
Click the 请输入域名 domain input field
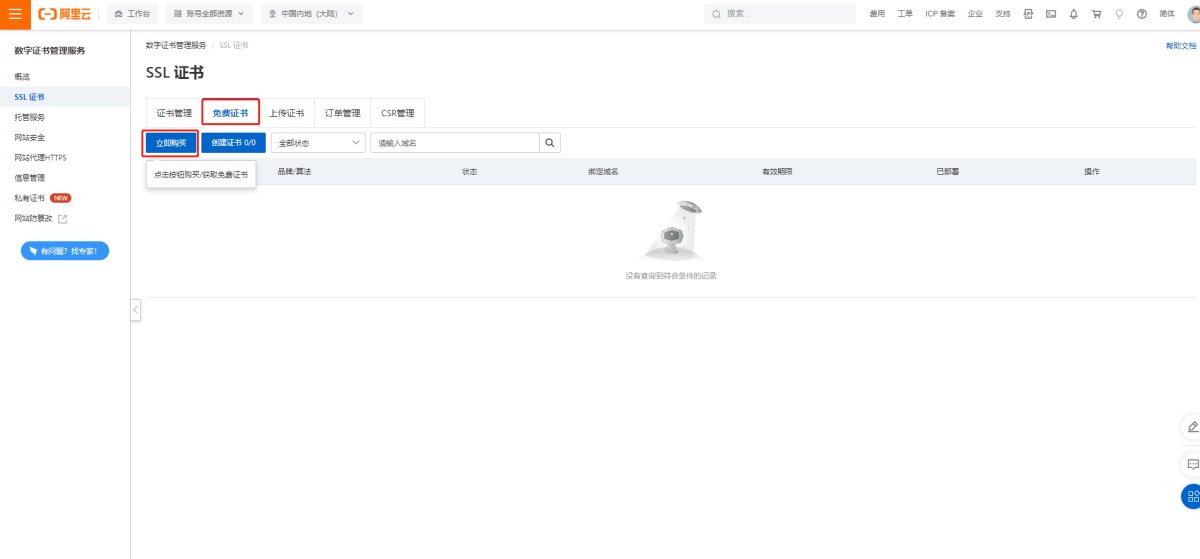[455, 143]
